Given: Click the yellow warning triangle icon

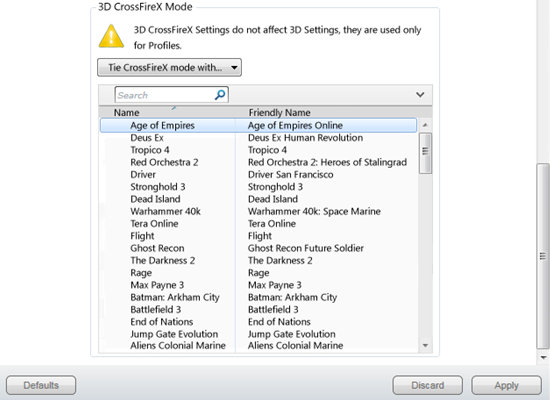Looking at the screenshot, I should point(111,36).
